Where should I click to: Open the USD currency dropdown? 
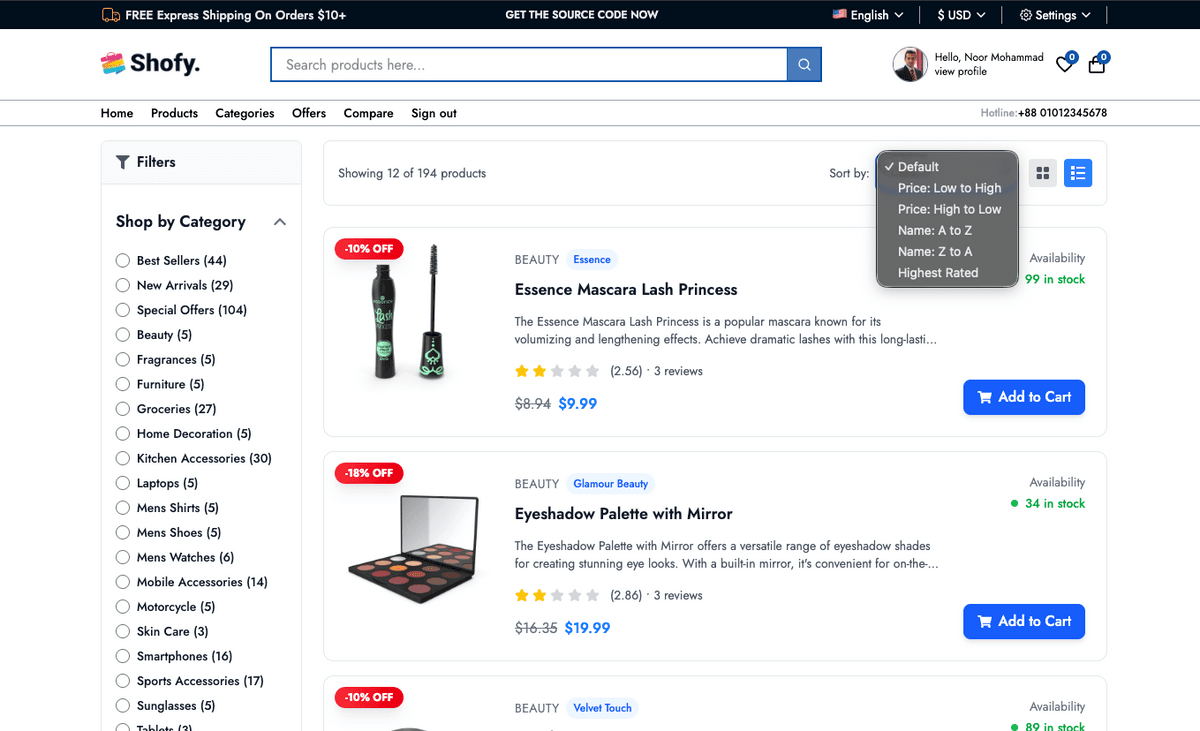[x=961, y=15]
